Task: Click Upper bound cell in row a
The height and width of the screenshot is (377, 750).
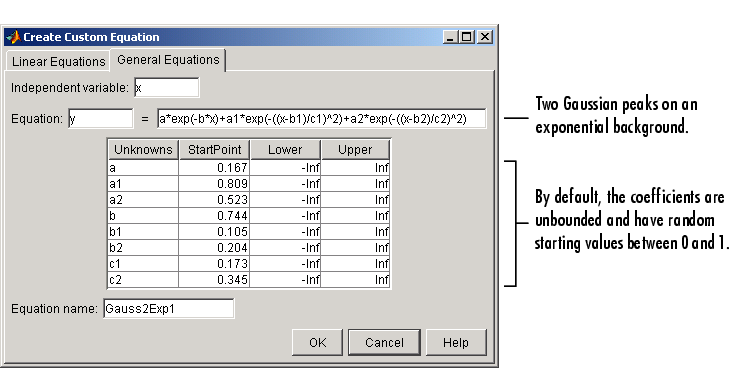Action: coord(355,167)
